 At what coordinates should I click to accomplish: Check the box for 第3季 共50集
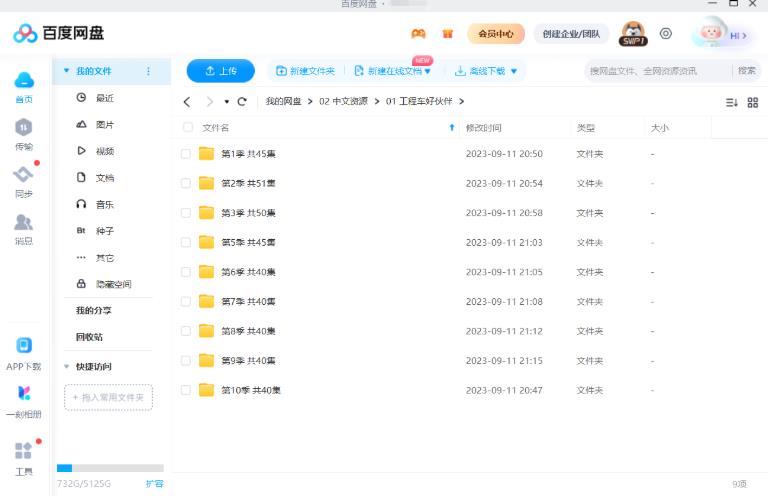click(x=186, y=213)
